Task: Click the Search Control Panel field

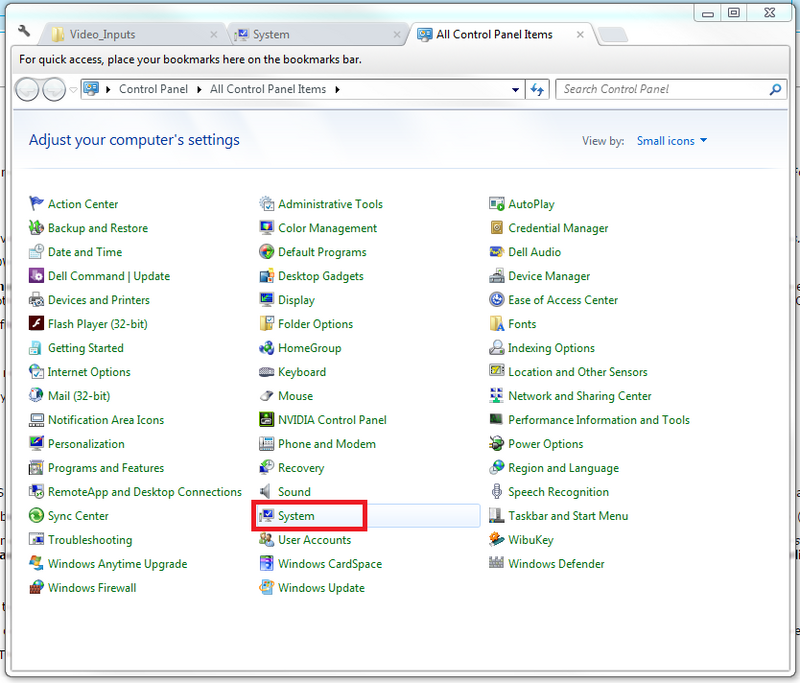Action: (x=662, y=89)
